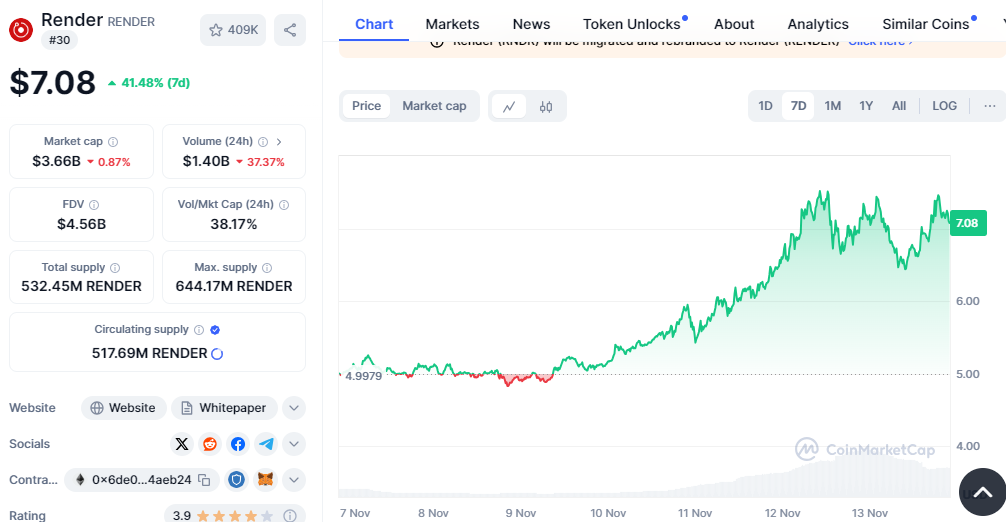The width and height of the screenshot is (1006, 522).
Task: Click the 409K watchlist star button
Action: [233, 30]
